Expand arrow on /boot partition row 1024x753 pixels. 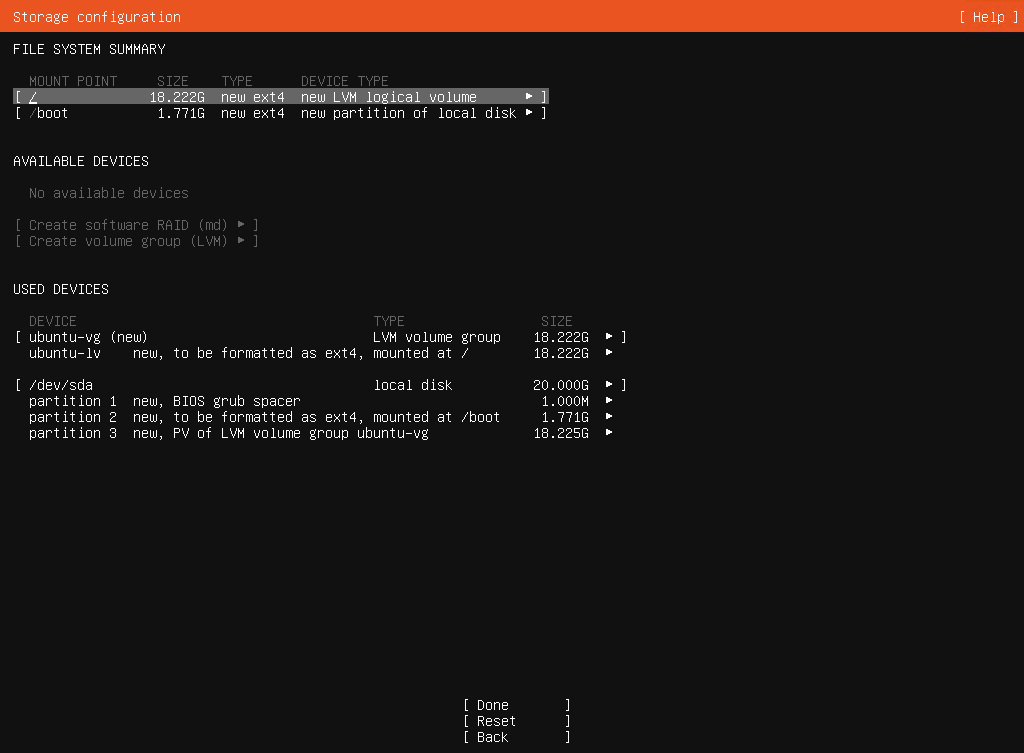coord(529,113)
